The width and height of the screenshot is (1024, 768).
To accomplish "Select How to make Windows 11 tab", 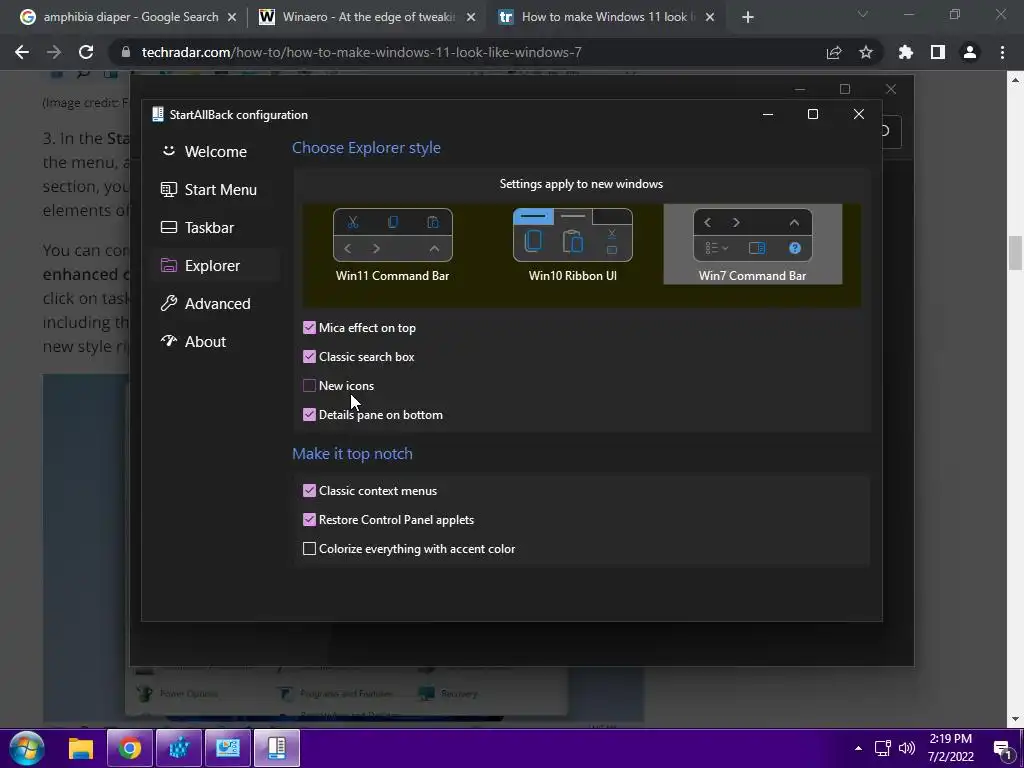I will (x=606, y=17).
